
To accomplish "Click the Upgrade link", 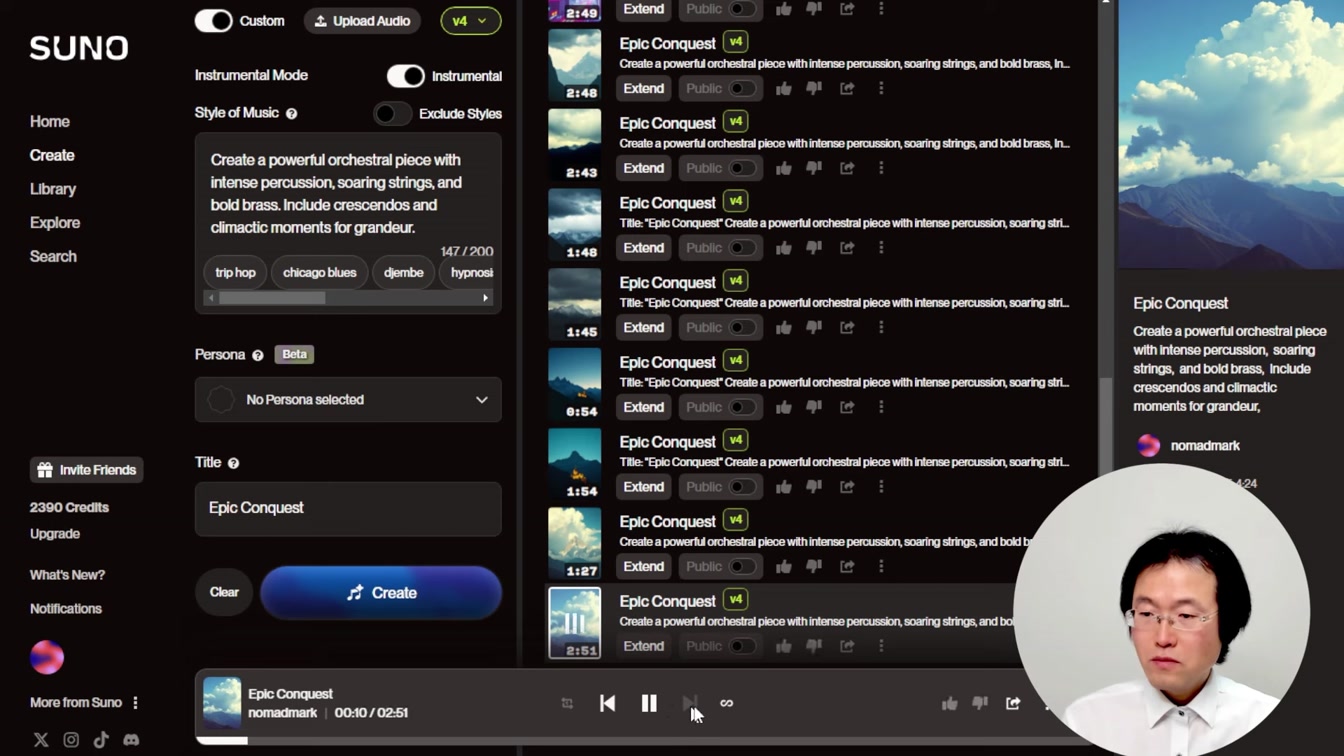I will (55, 534).
